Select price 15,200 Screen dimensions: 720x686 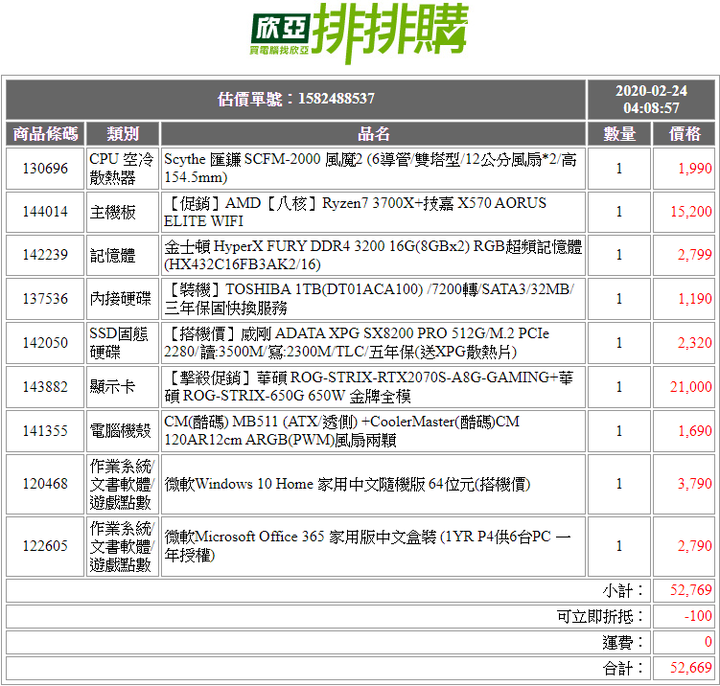coord(691,212)
